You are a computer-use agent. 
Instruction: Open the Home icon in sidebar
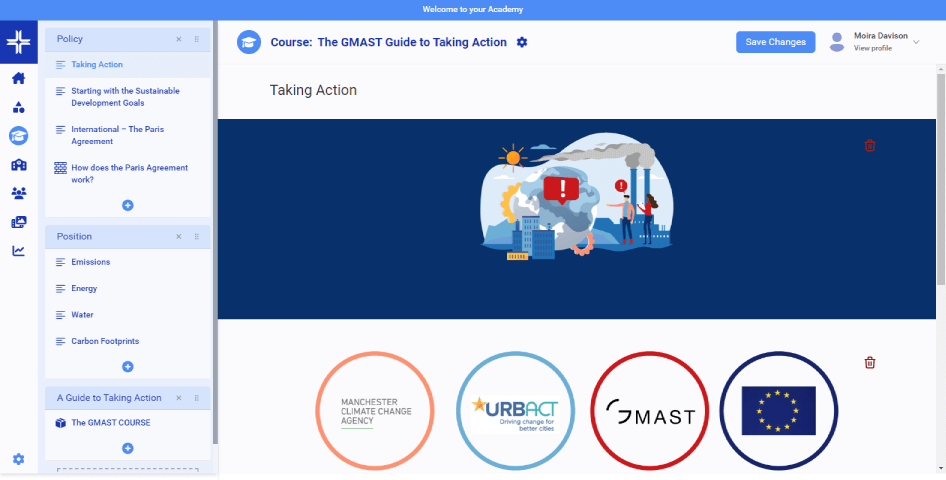click(19, 78)
